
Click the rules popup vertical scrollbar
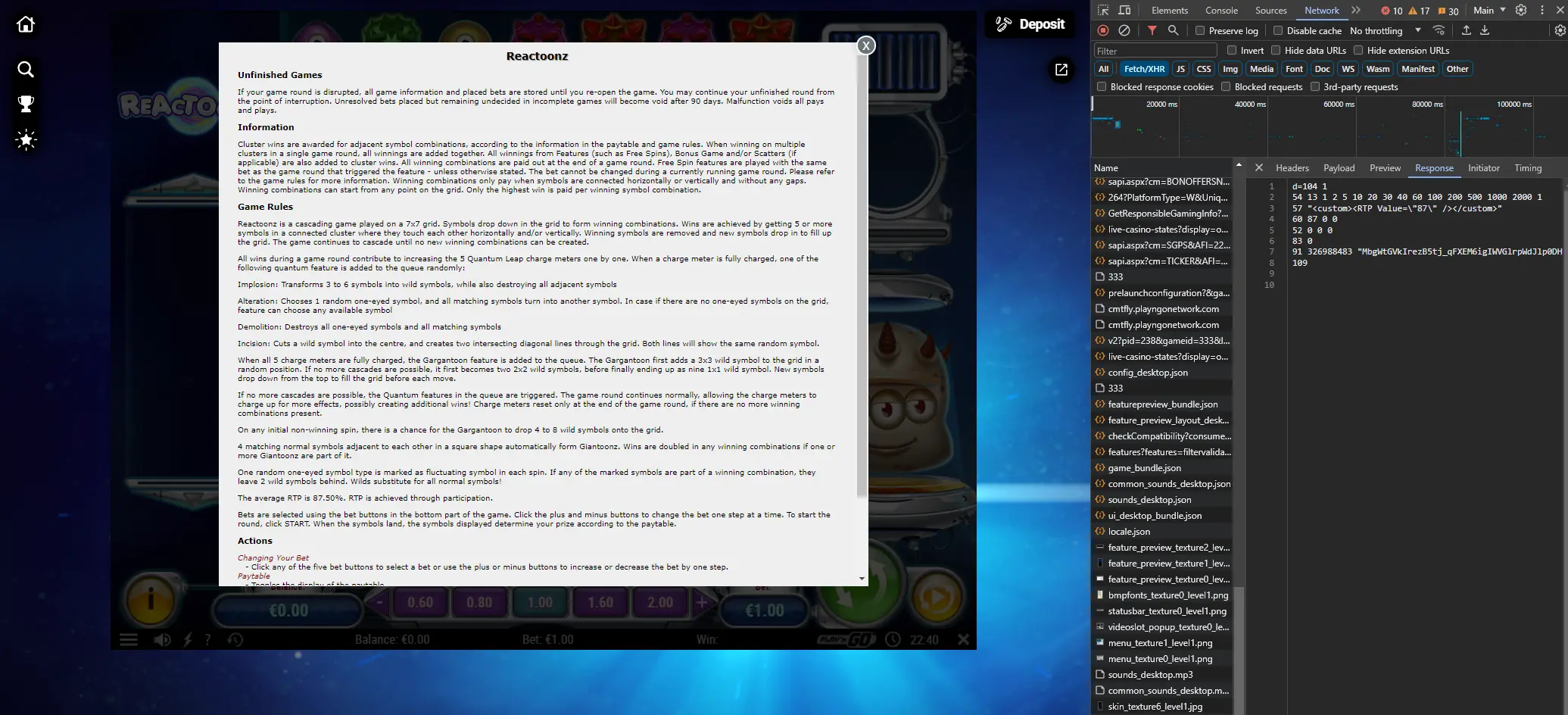(x=862, y=276)
